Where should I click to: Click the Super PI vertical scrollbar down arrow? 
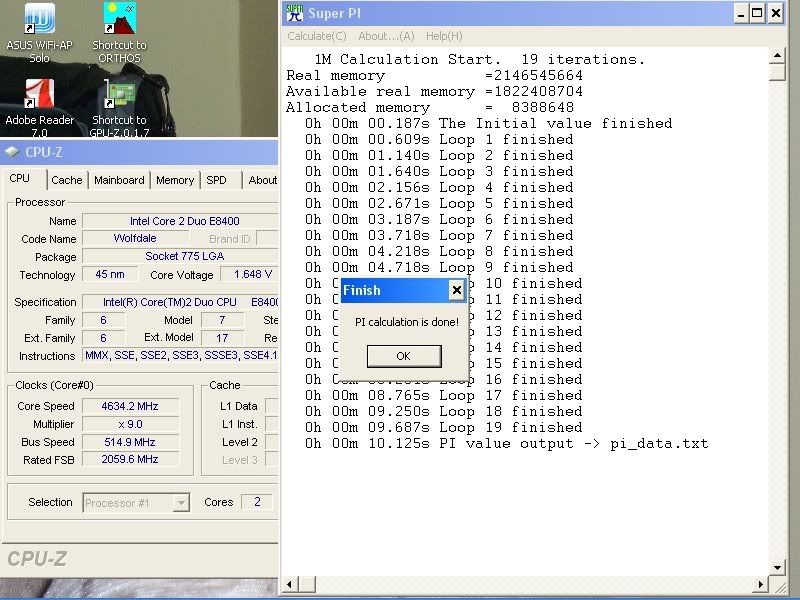pyautogui.click(x=777, y=567)
